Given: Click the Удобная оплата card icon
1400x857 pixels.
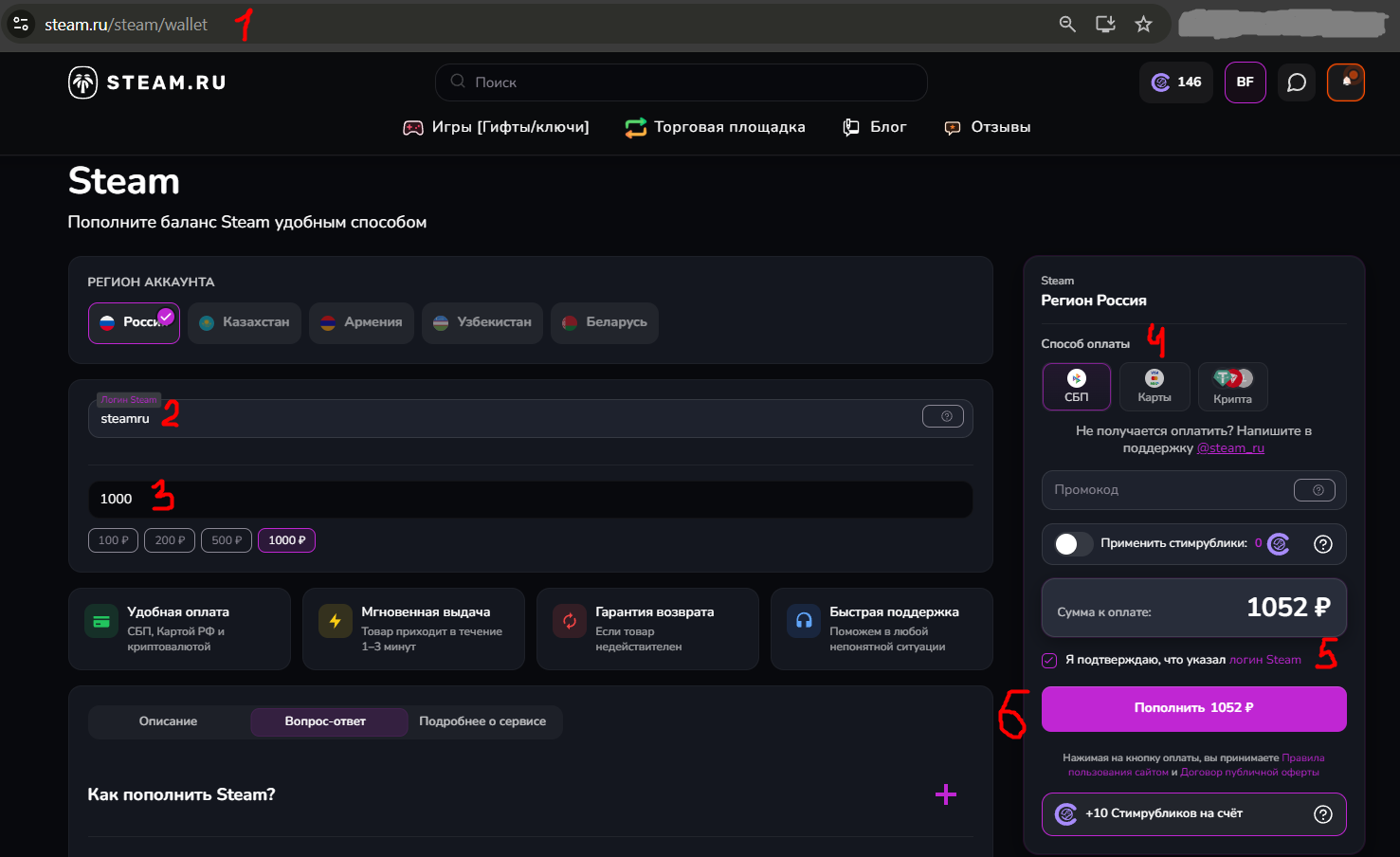Looking at the screenshot, I should coord(101,621).
